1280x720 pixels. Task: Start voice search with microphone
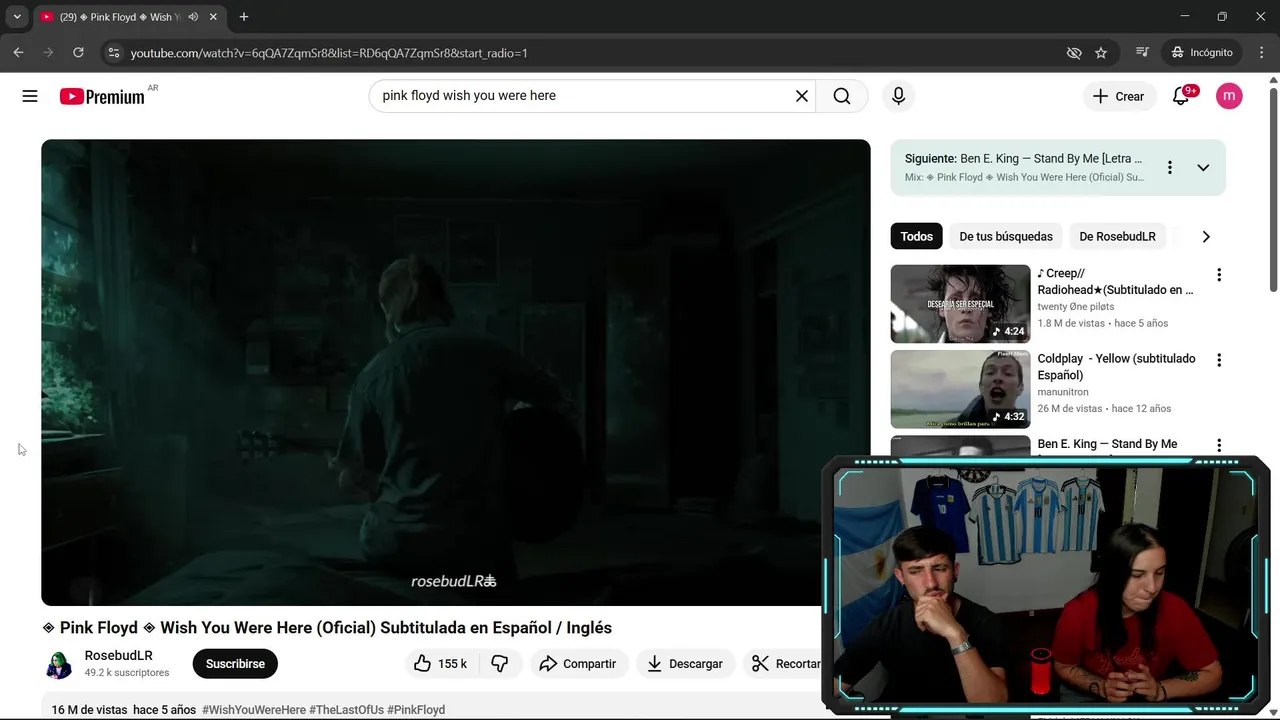pos(898,96)
